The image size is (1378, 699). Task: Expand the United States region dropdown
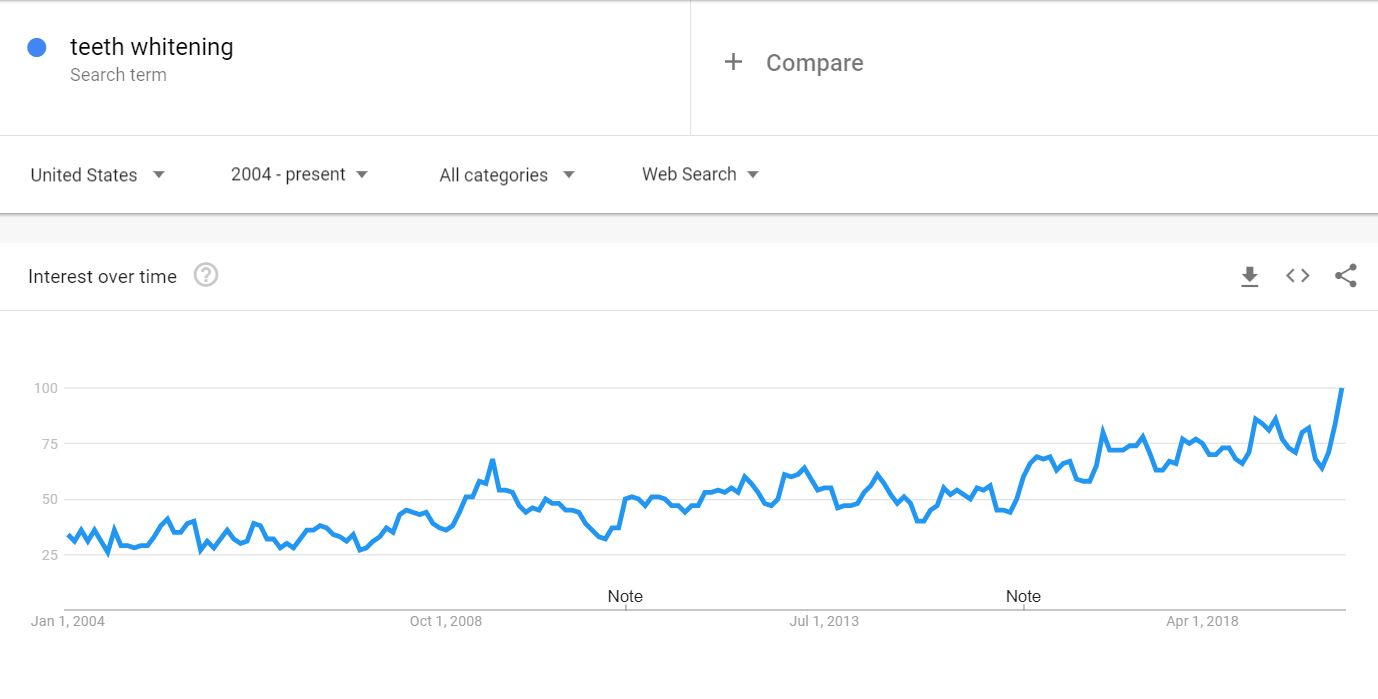click(x=97, y=175)
